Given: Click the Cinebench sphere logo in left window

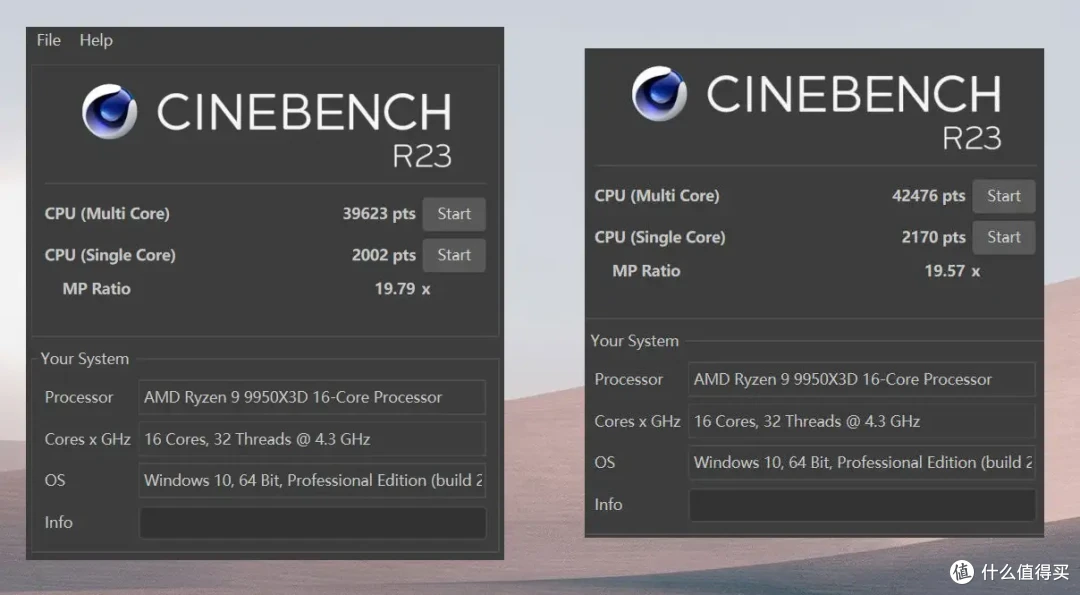Looking at the screenshot, I should [109, 112].
